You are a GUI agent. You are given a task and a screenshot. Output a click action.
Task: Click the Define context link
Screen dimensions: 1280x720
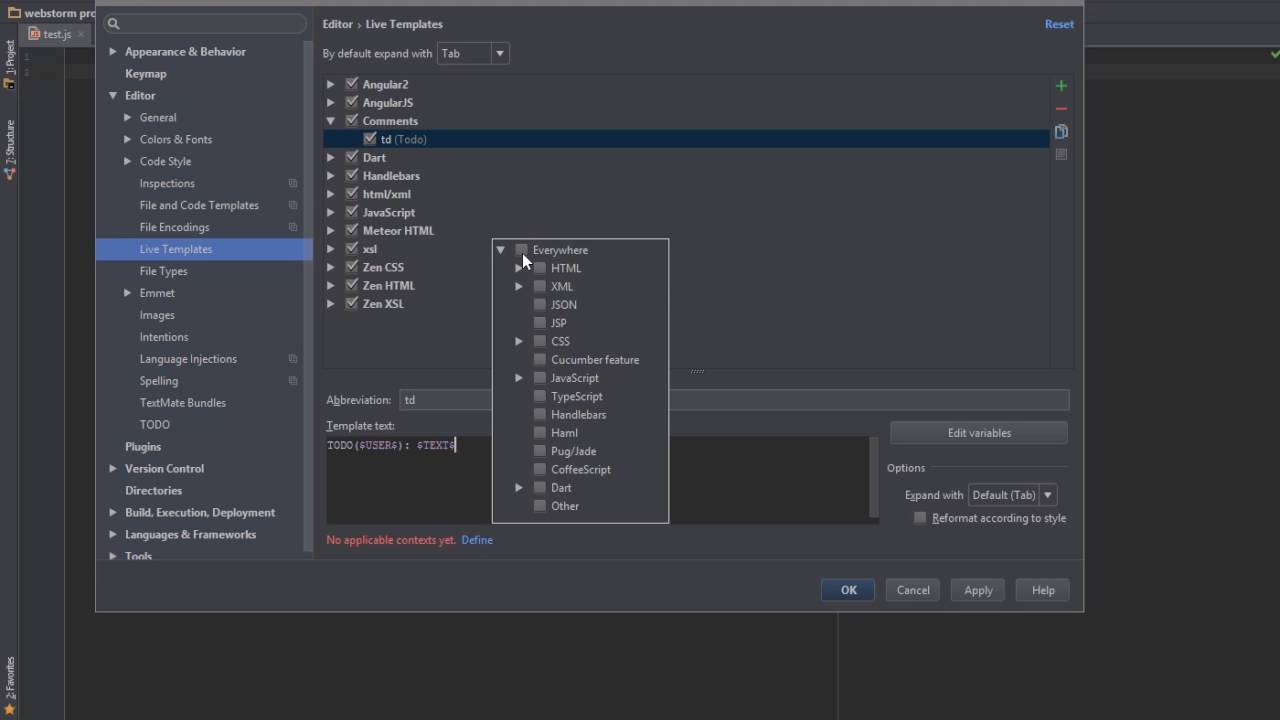tap(477, 540)
